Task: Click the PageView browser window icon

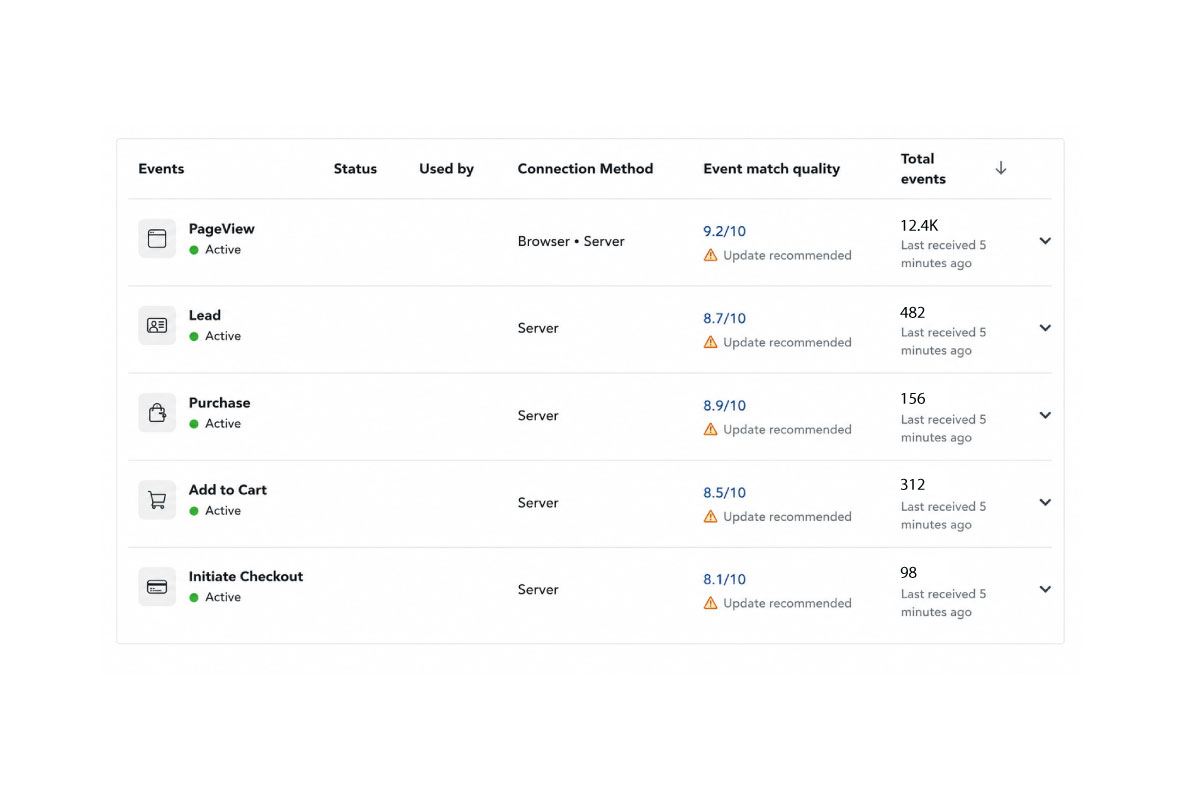Action: [157, 239]
